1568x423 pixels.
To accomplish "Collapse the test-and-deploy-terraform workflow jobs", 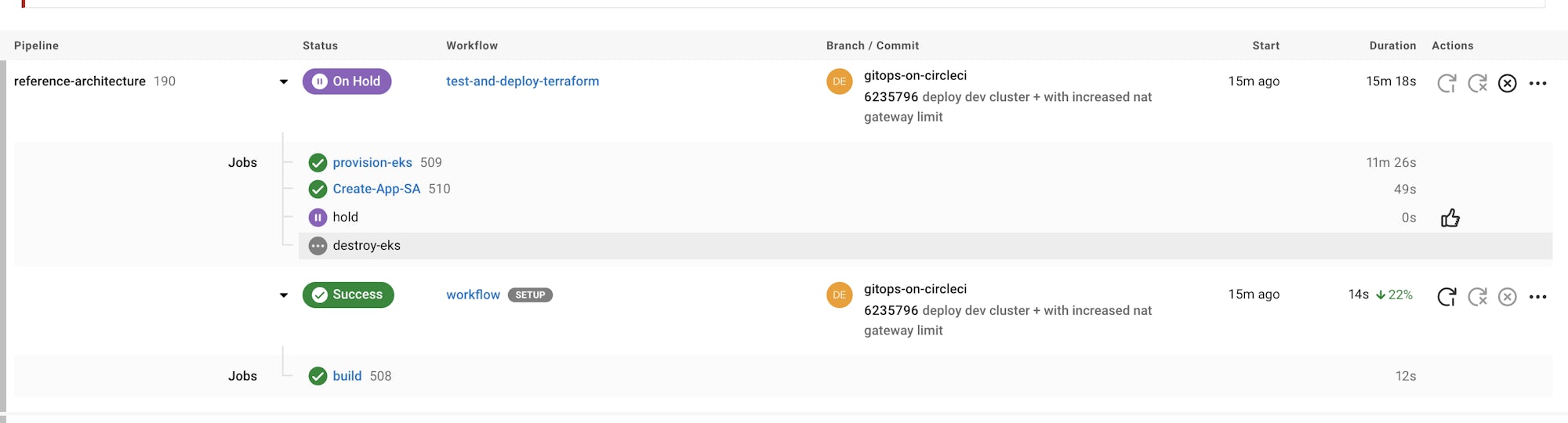I will click(284, 81).
